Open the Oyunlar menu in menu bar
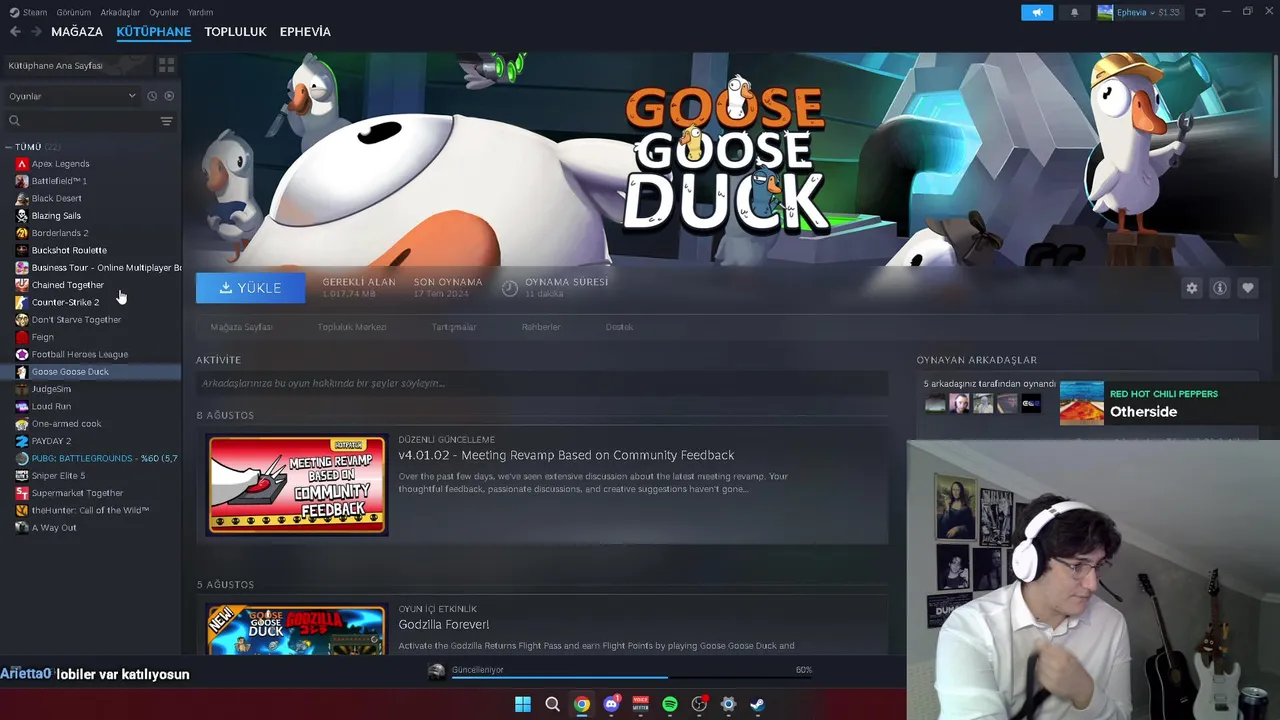The image size is (1280, 720). [164, 12]
